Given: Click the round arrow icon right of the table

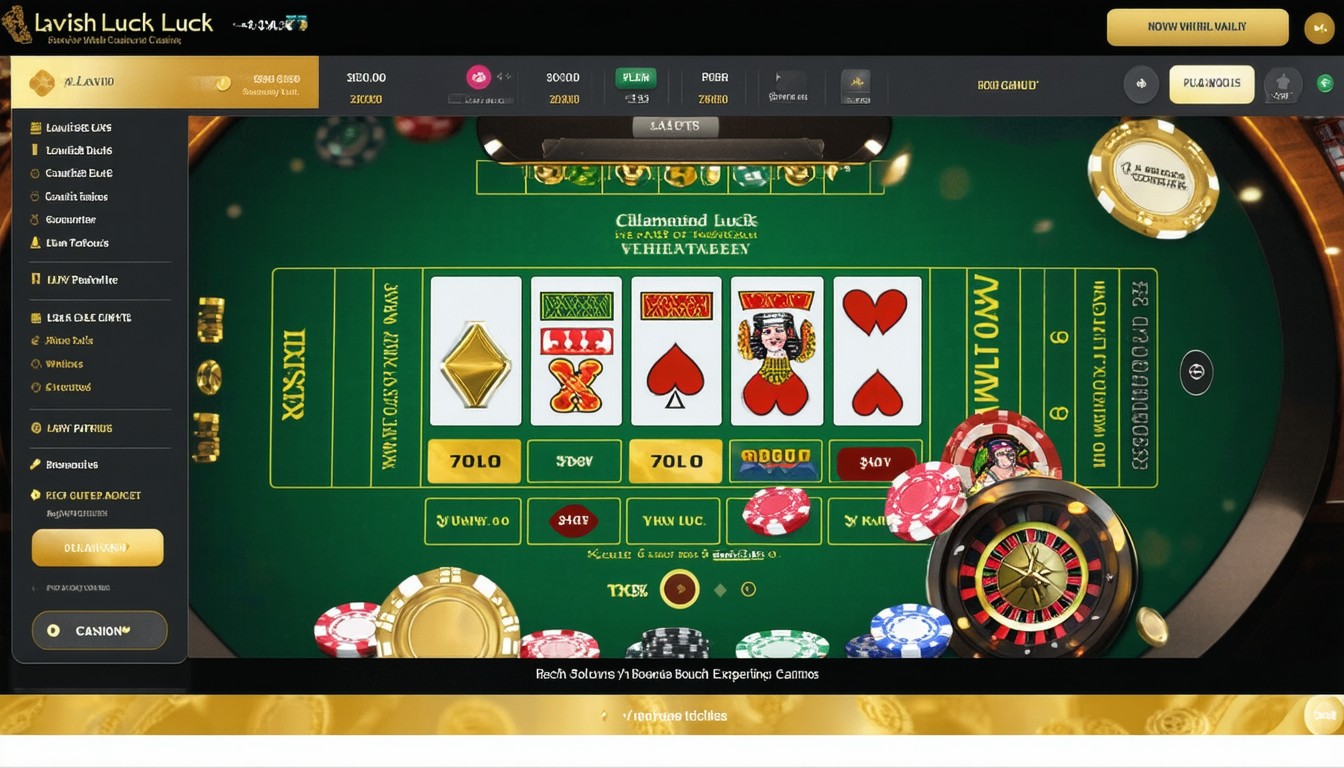Looking at the screenshot, I should (1196, 372).
